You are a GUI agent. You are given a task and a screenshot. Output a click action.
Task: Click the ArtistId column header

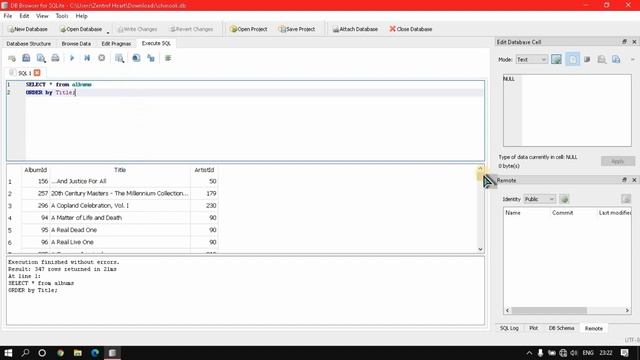click(x=204, y=170)
